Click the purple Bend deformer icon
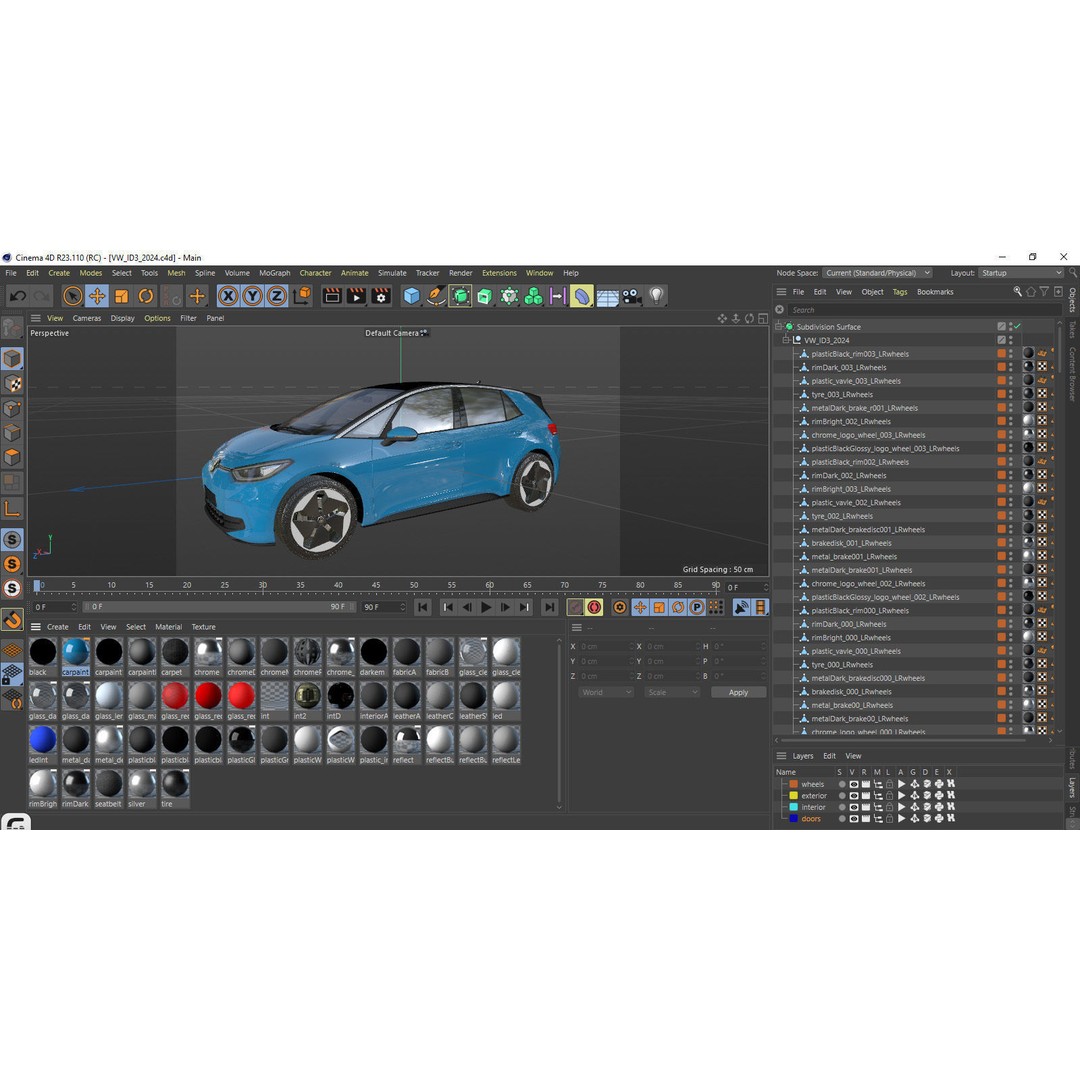 [x=581, y=296]
